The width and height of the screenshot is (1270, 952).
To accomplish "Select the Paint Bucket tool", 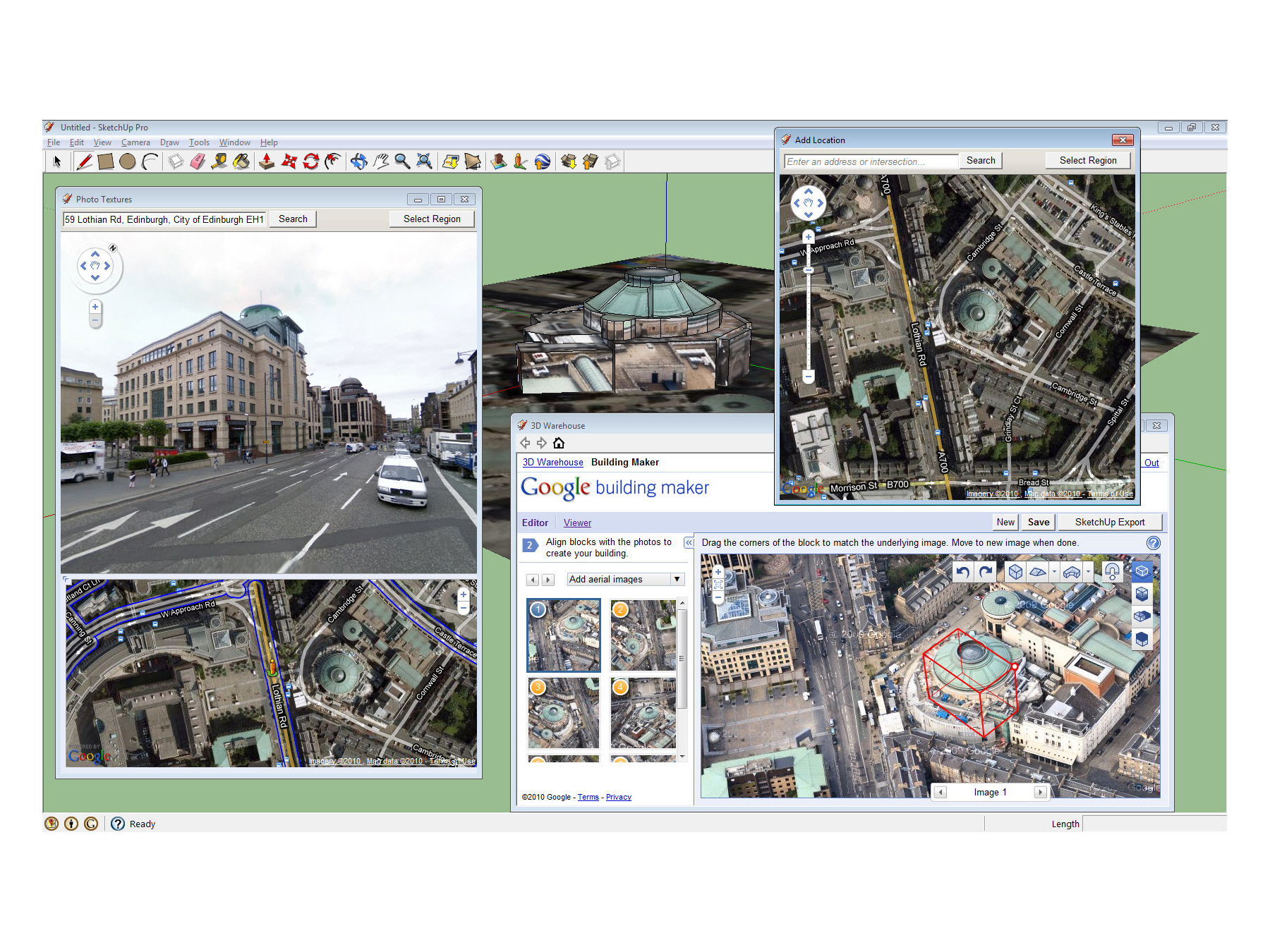I will (241, 161).
